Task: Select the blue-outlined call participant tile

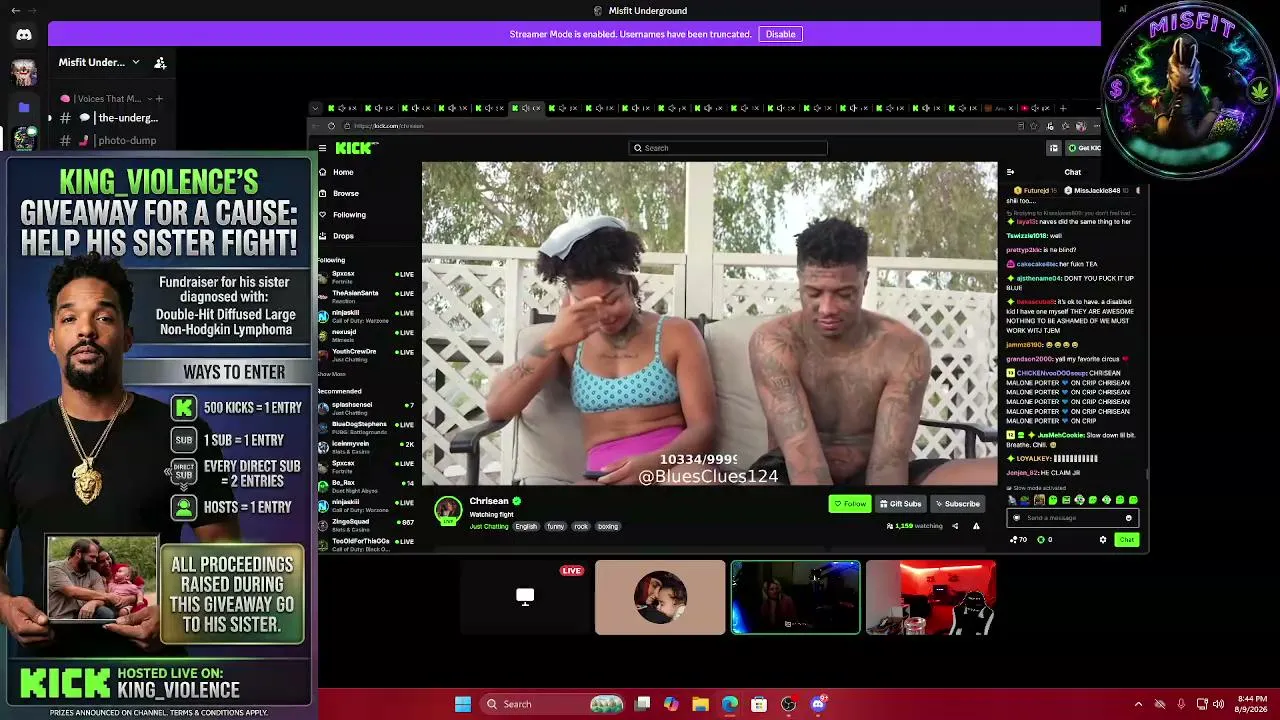Action: point(795,597)
